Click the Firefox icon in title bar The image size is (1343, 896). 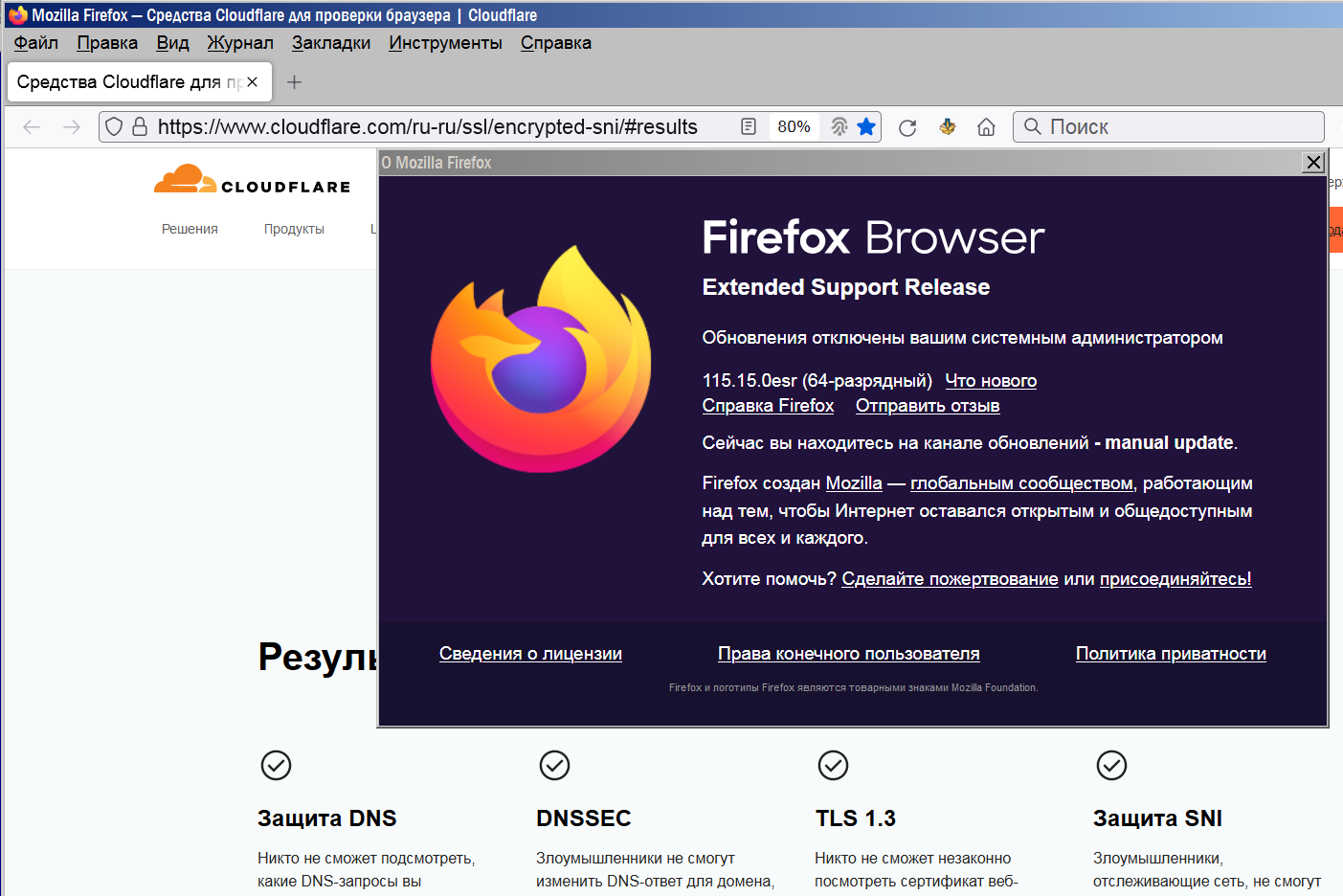click(x=17, y=15)
